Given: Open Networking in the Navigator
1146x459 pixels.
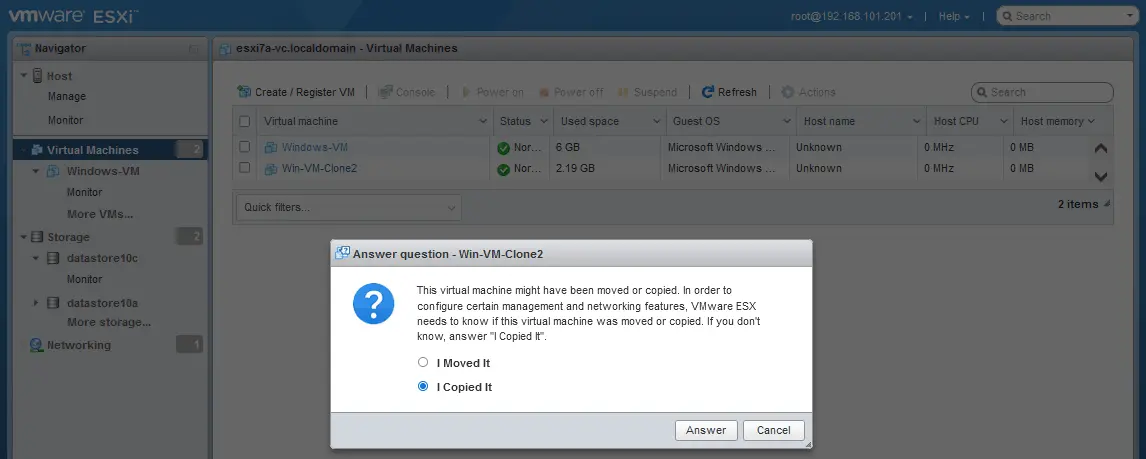Looking at the screenshot, I should click(79, 345).
